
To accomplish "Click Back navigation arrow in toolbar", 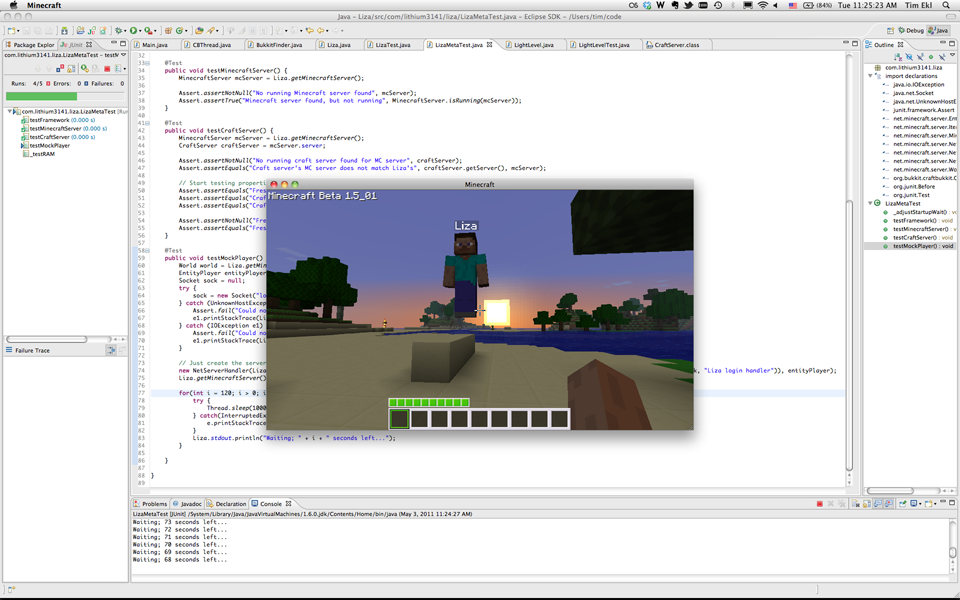I will (321, 31).
